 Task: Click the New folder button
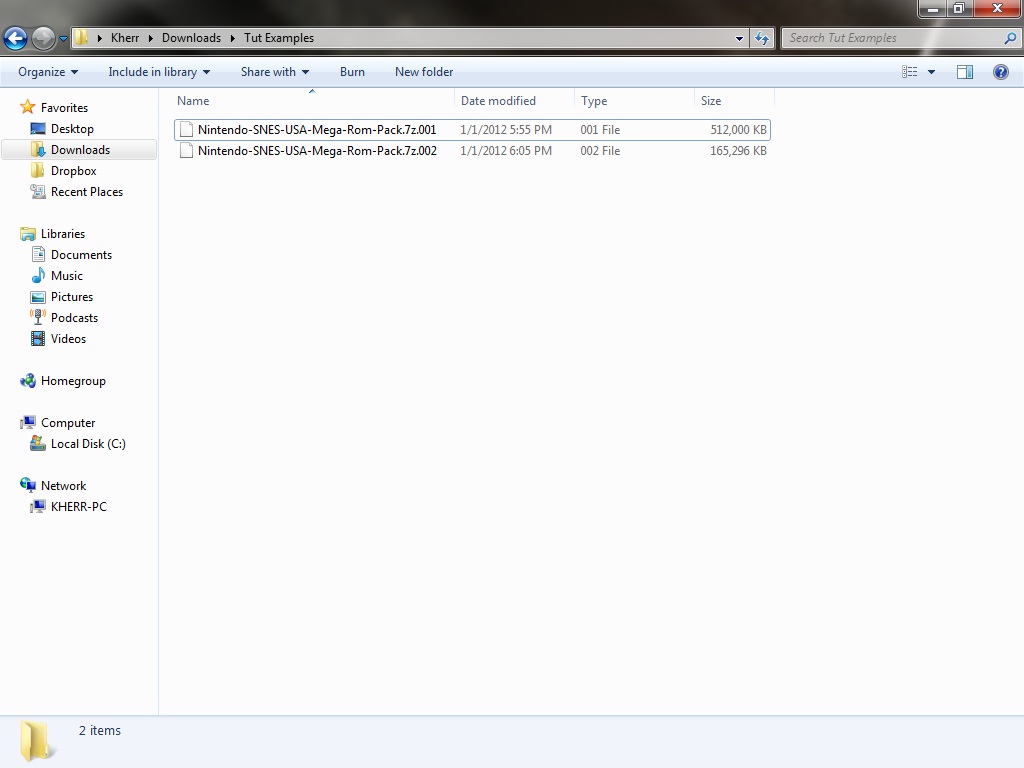pos(424,72)
